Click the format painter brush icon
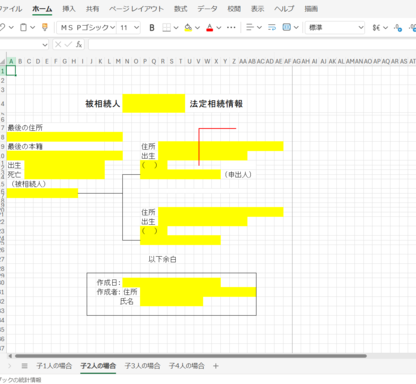The height and width of the screenshot is (384, 416). (45, 27)
